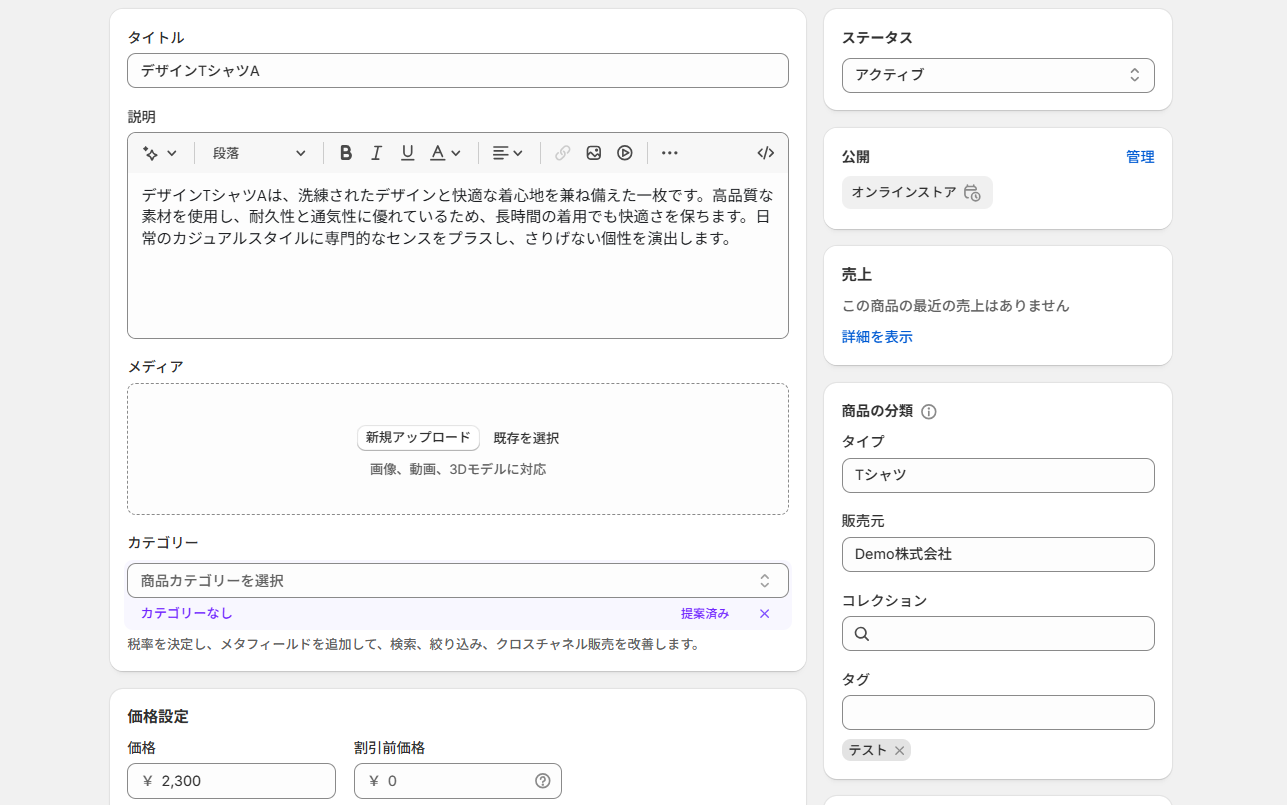The height and width of the screenshot is (805, 1287).
Task: Open the more options ellipsis in toolbar
Action: (x=670, y=153)
